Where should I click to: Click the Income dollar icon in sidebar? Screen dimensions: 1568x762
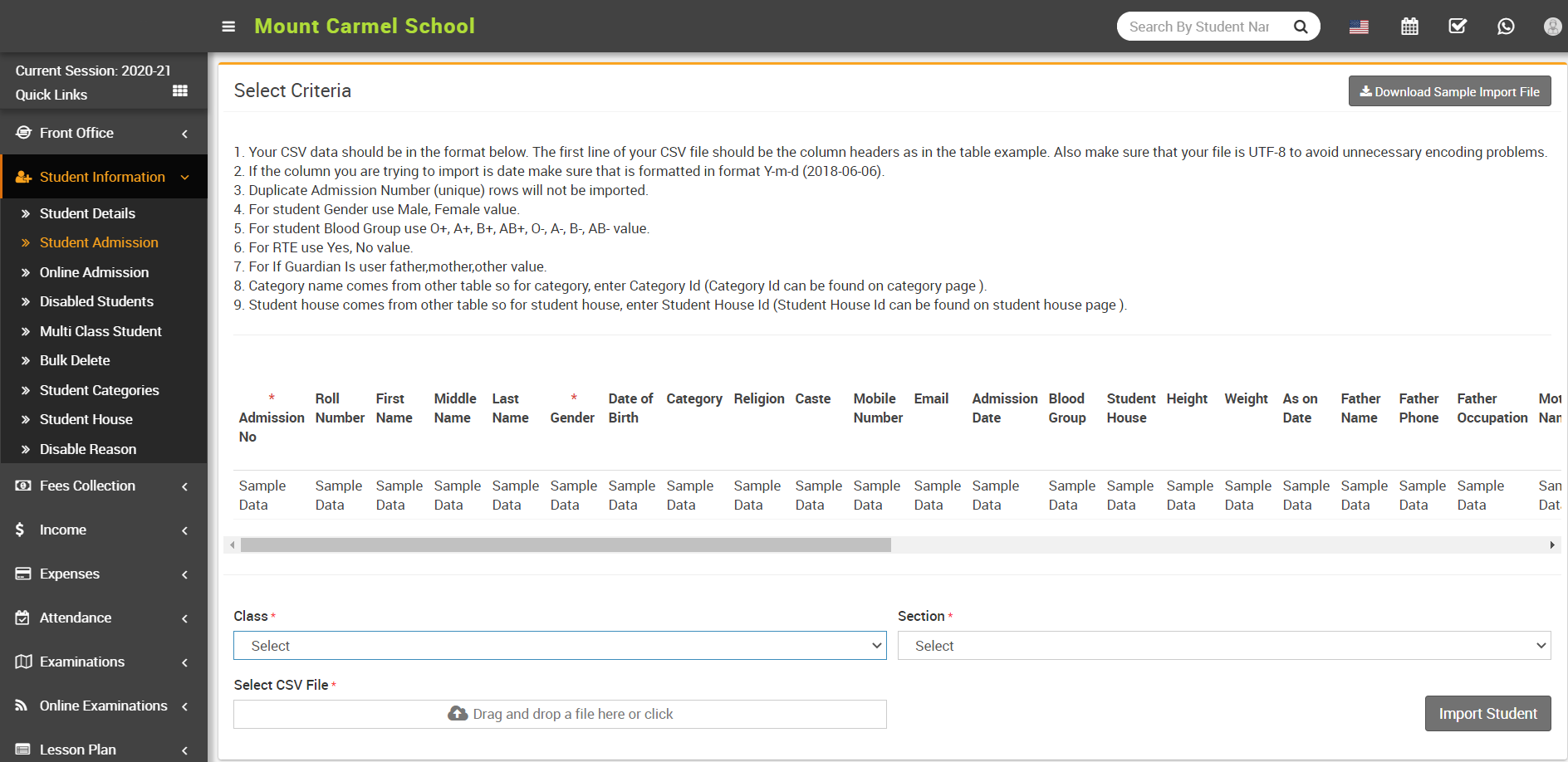click(x=20, y=530)
